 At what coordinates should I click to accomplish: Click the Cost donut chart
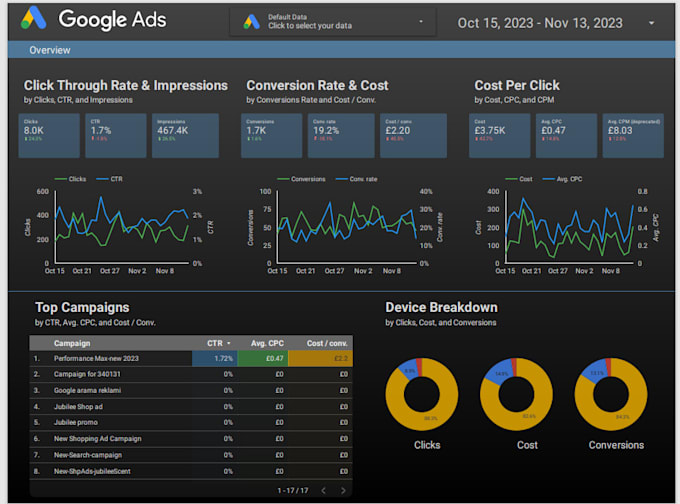(x=516, y=394)
